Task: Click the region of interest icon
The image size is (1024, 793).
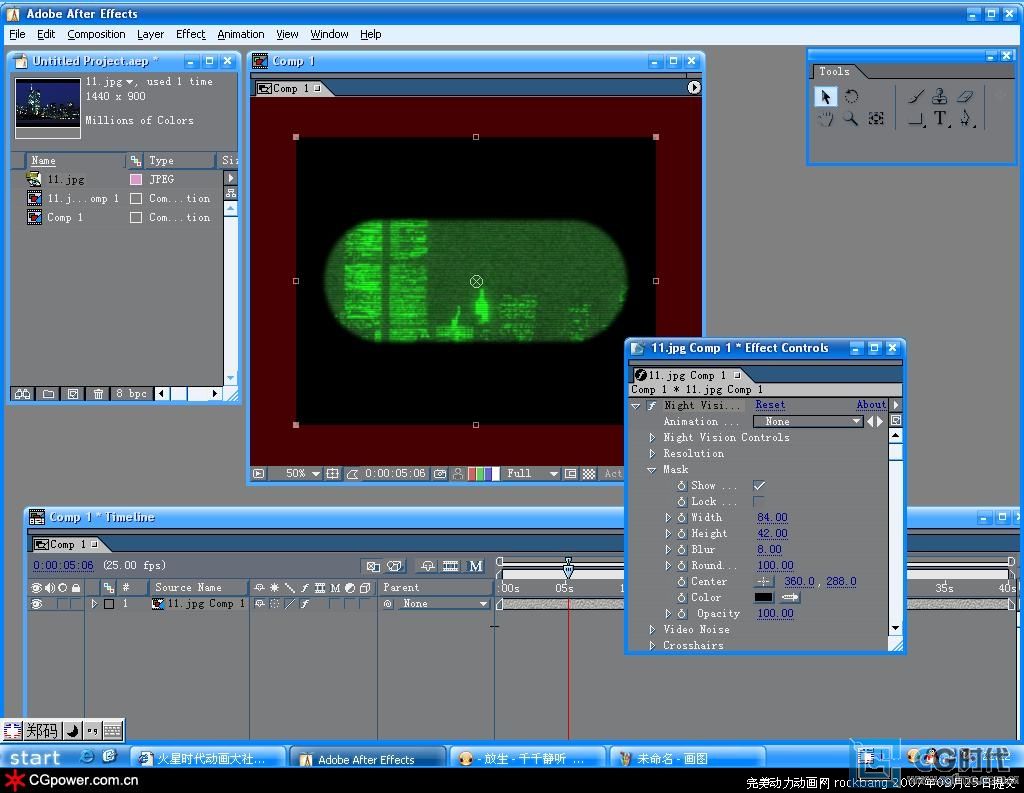Action: [x=571, y=474]
